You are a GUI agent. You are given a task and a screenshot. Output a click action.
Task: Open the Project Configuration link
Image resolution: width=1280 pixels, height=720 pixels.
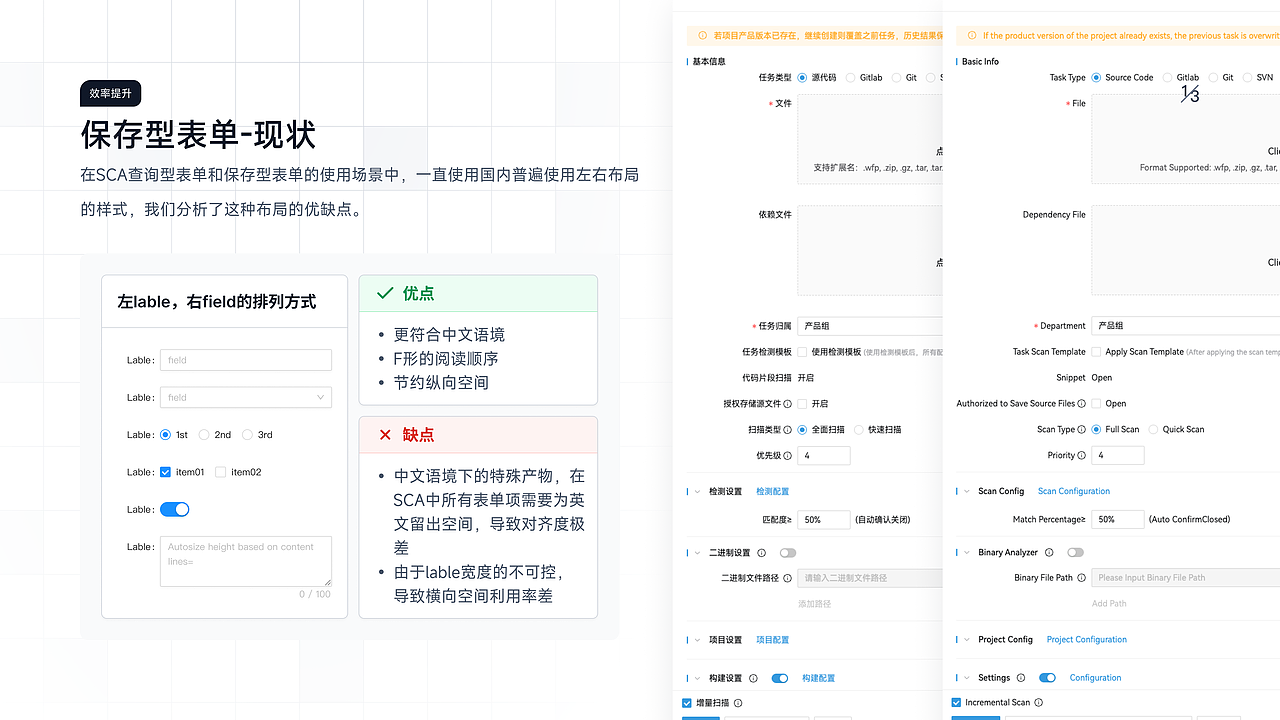pyautogui.click(x=1087, y=640)
